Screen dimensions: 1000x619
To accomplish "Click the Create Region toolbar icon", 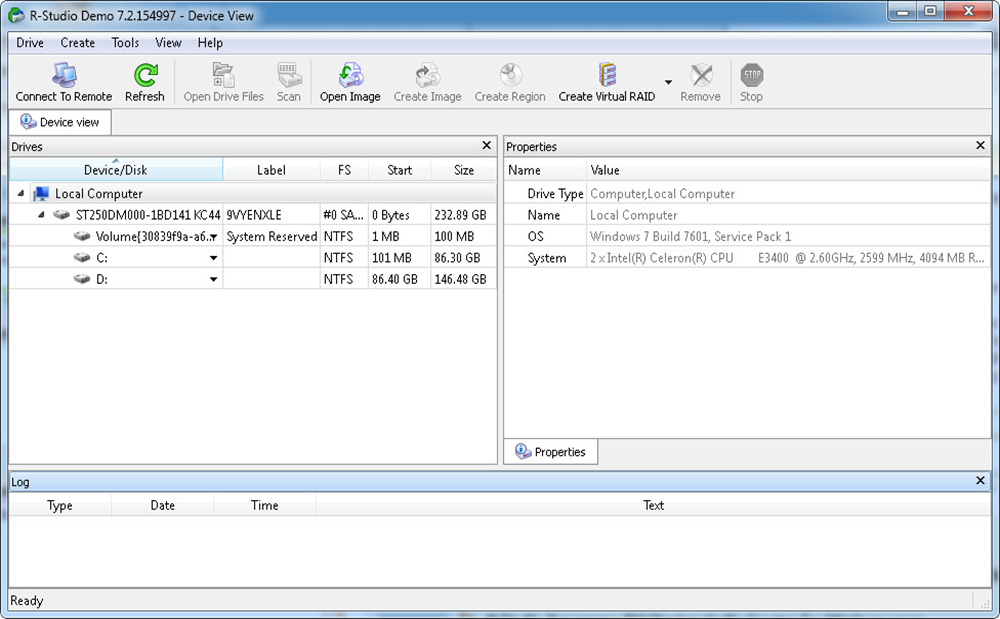I will click(510, 75).
